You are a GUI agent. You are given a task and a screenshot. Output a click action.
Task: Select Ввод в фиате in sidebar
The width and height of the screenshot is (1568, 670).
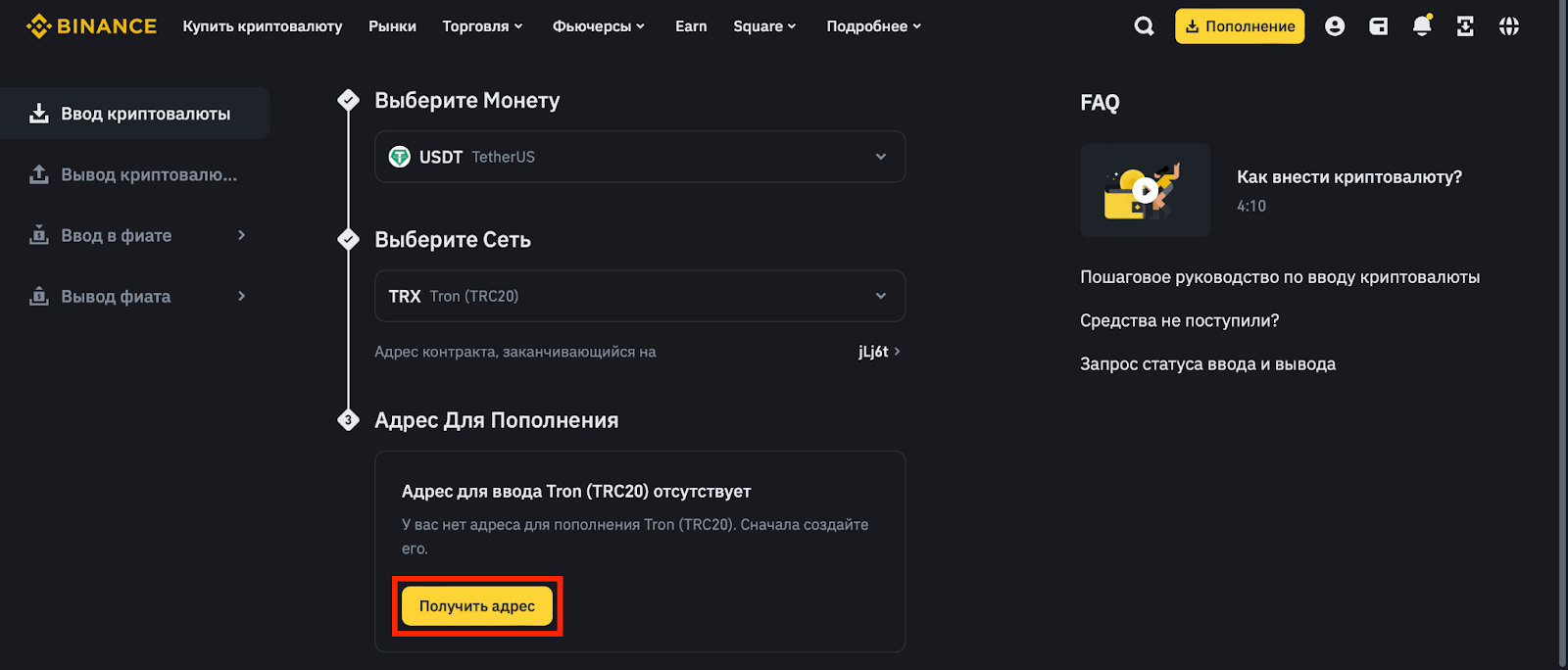click(x=135, y=235)
